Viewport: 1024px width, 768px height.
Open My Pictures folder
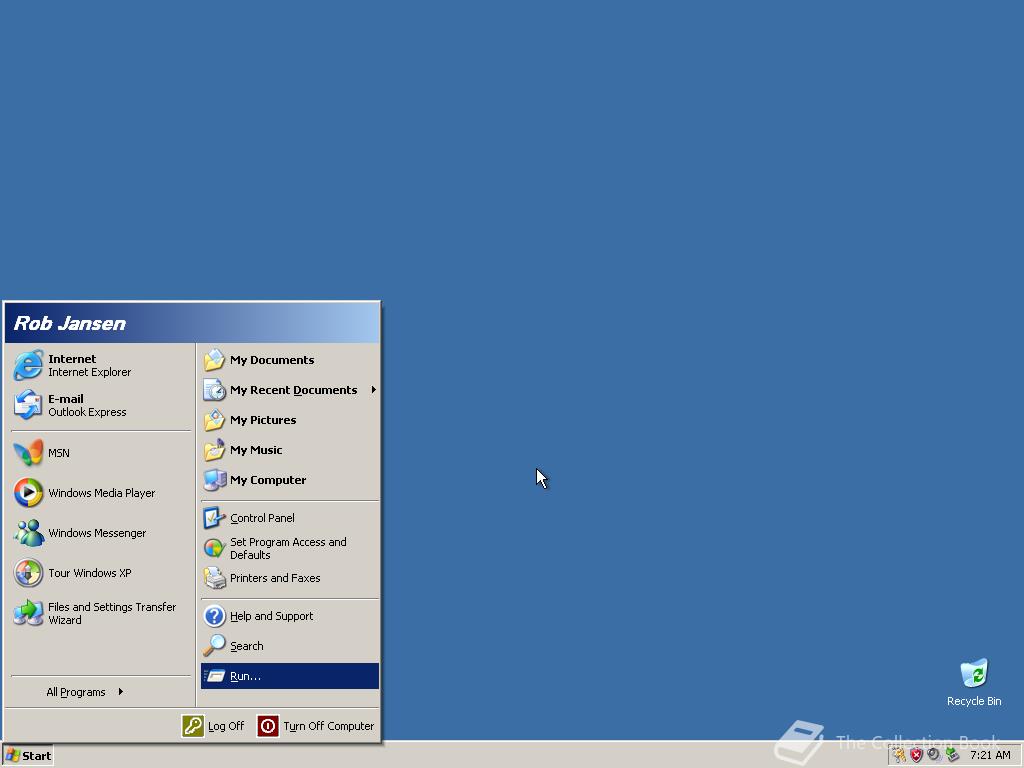(x=290, y=420)
